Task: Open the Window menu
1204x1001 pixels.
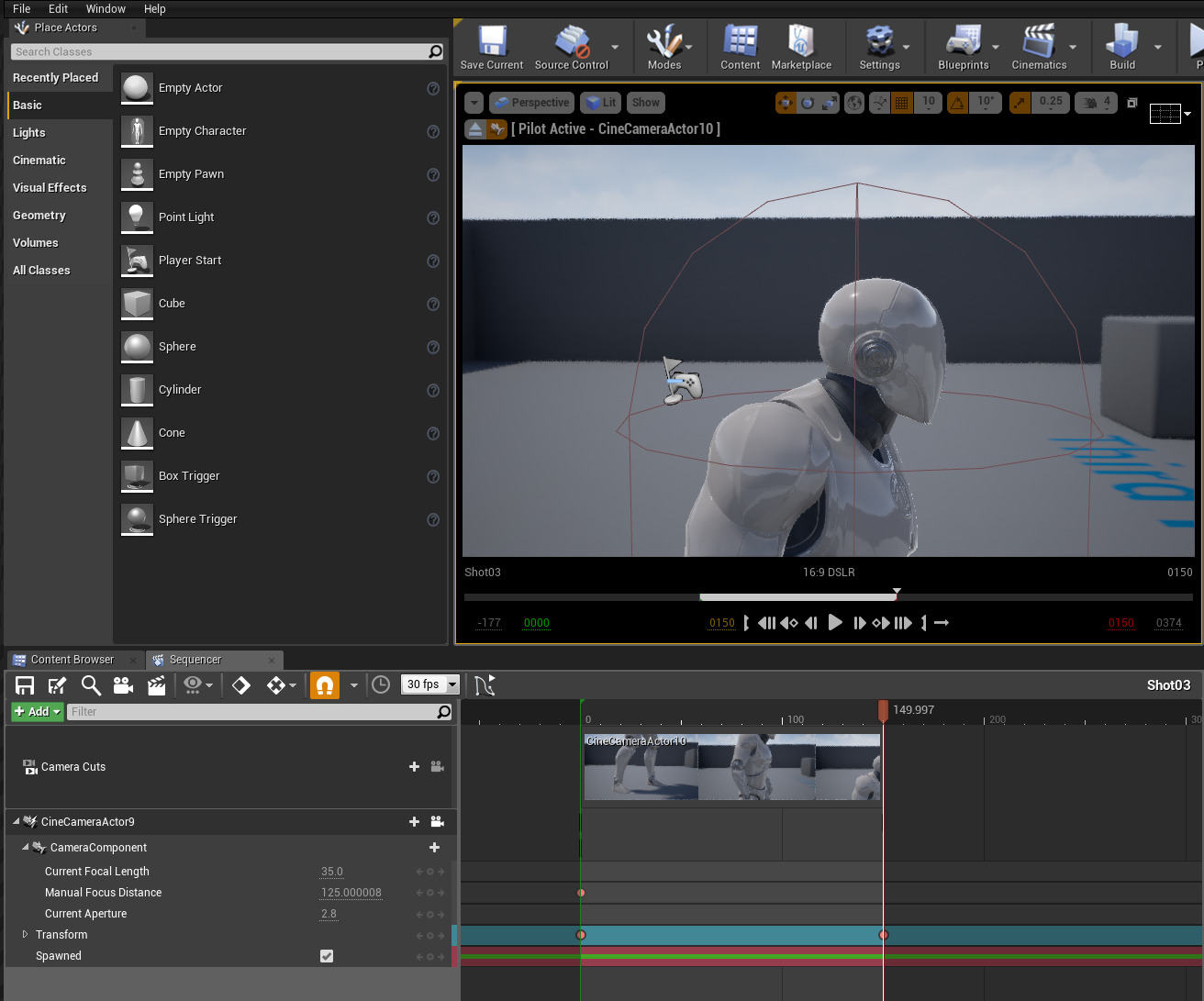Action: pyautogui.click(x=106, y=8)
